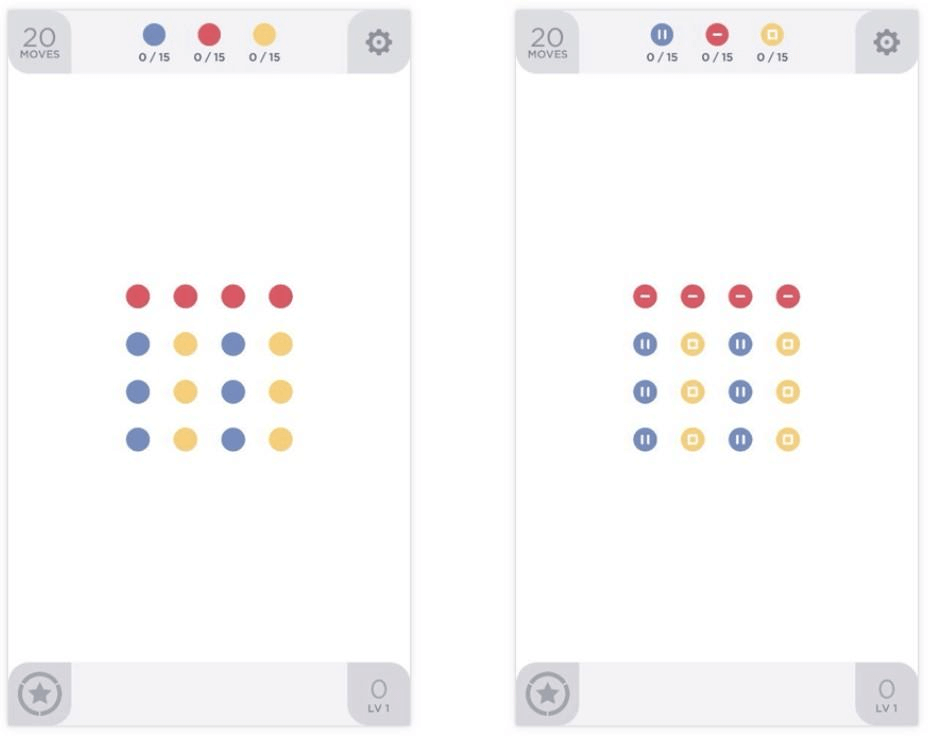Open settings gear in left game screen

pyautogui.click(x=379, y=42)
